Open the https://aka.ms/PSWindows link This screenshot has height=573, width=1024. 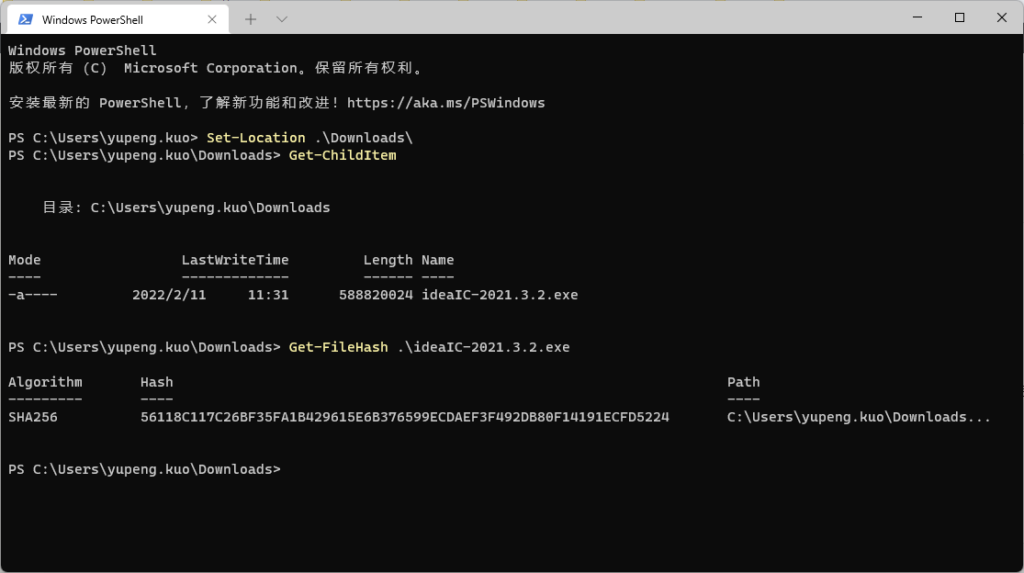click(446, 103)
